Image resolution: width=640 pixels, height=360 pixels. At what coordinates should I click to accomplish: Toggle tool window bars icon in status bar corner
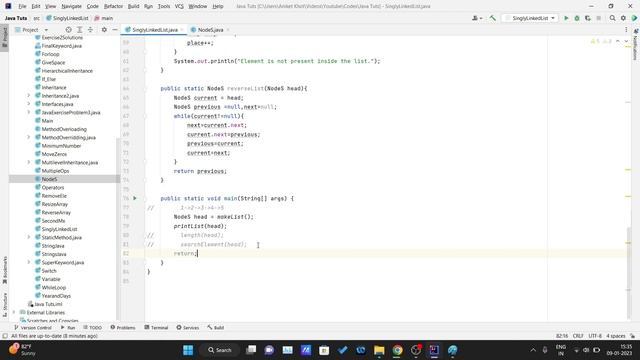(5, 336)
